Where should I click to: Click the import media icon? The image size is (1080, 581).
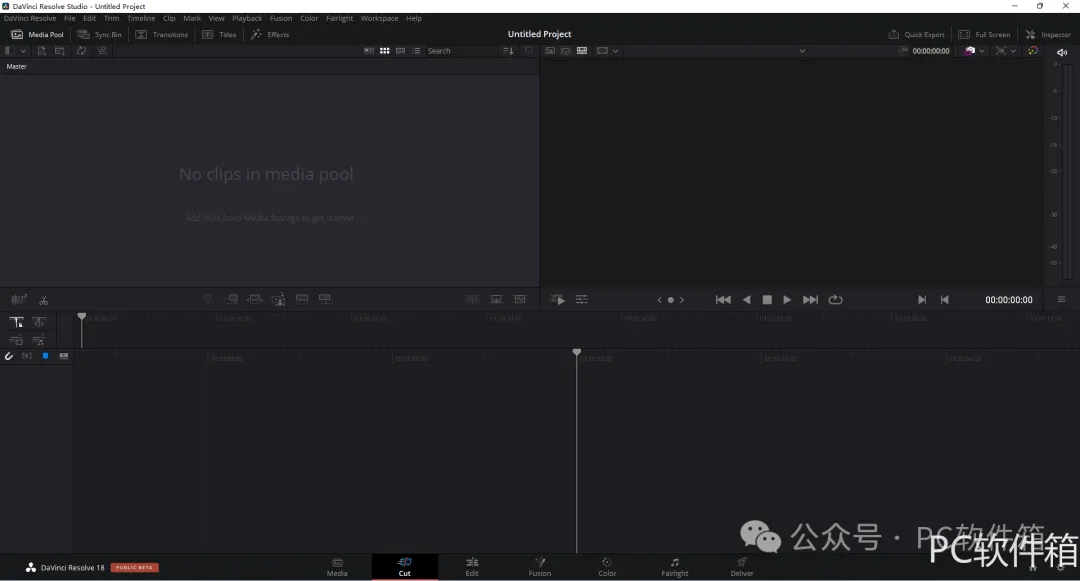41,51
